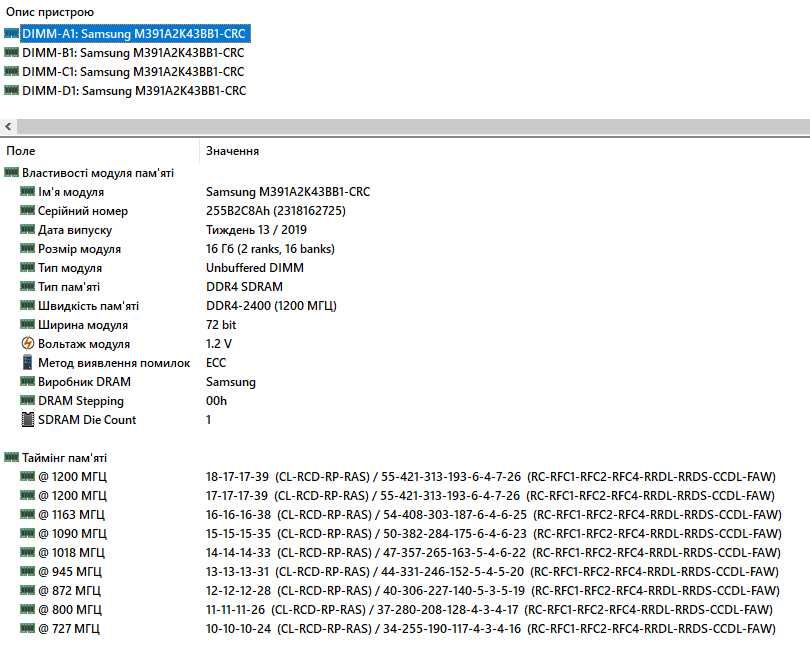810x648 pixels.
Task: Click the memory chip icon beside DIMM-B1
Action: tap(11, 52)
